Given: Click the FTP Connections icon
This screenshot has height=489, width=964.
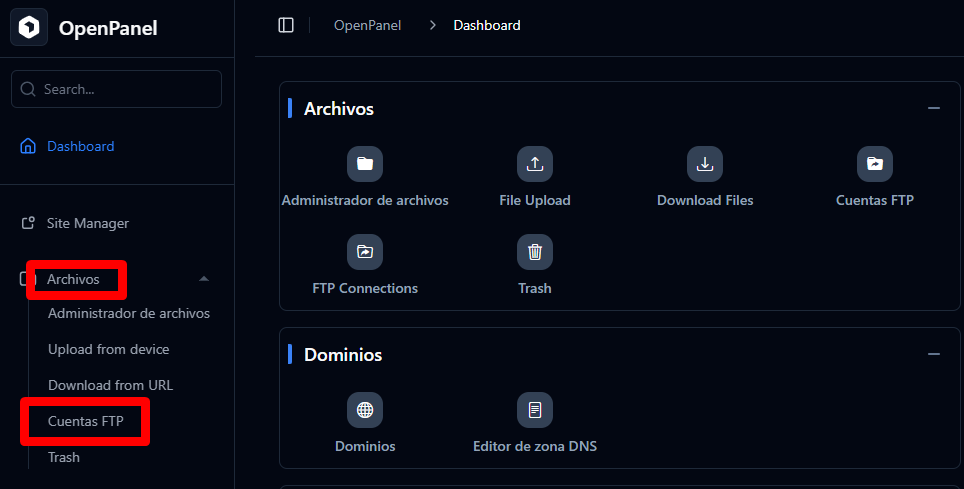Looking at the screenshot, I should pos(365,252).
